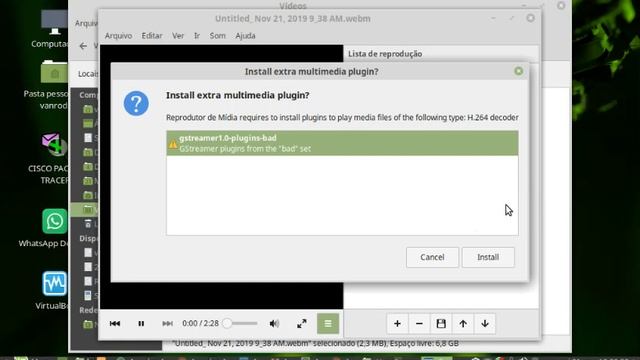Add item to playlist with plus button
640x360 pixels.
[397, 324]
